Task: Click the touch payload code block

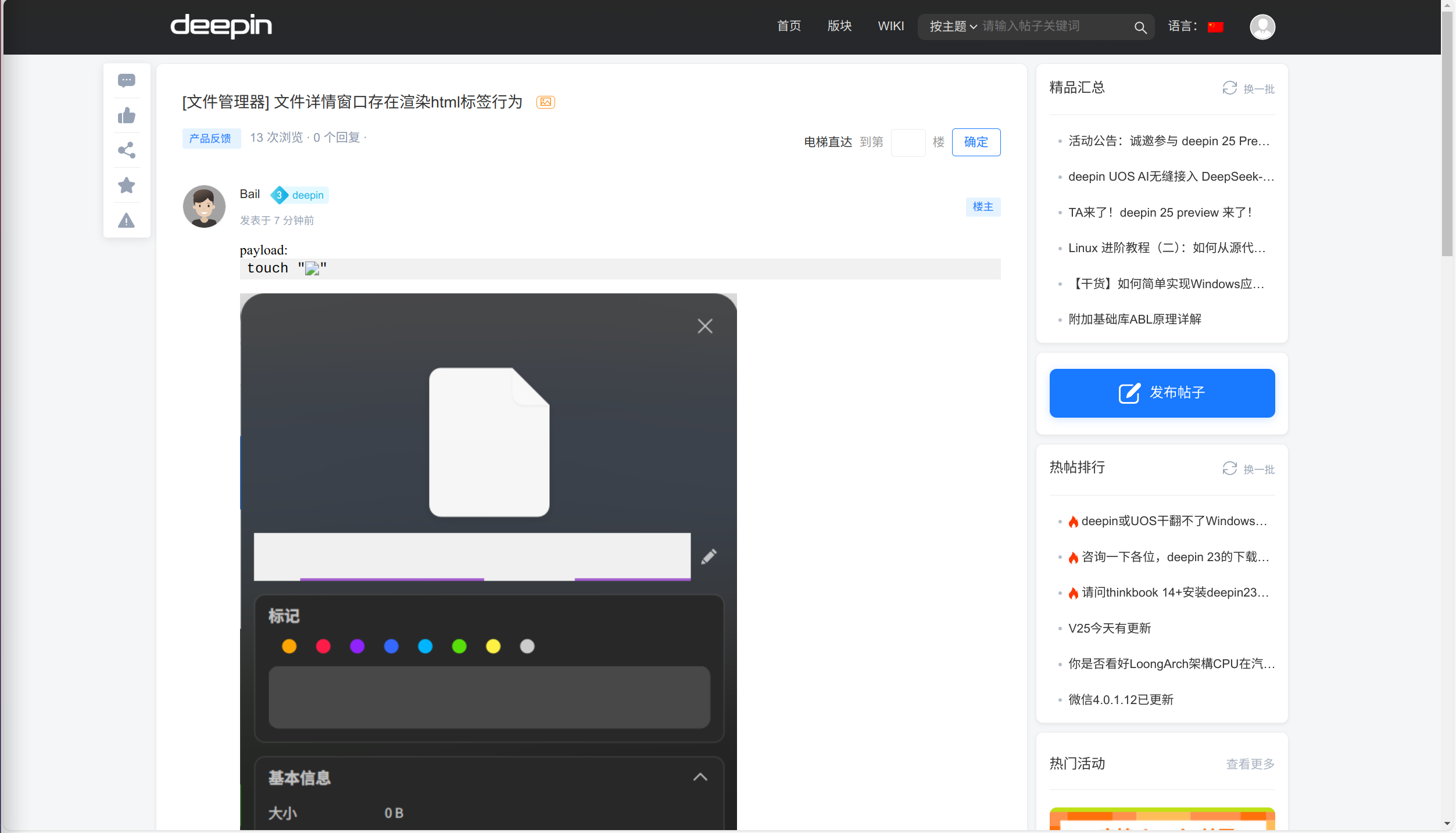Action: pos(620,268)
